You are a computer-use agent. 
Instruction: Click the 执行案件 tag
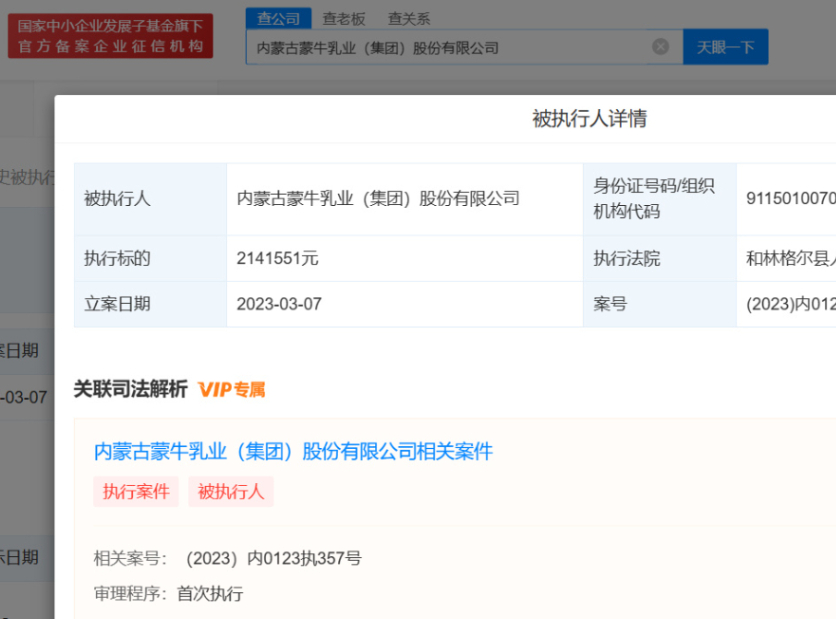point(136,491)
